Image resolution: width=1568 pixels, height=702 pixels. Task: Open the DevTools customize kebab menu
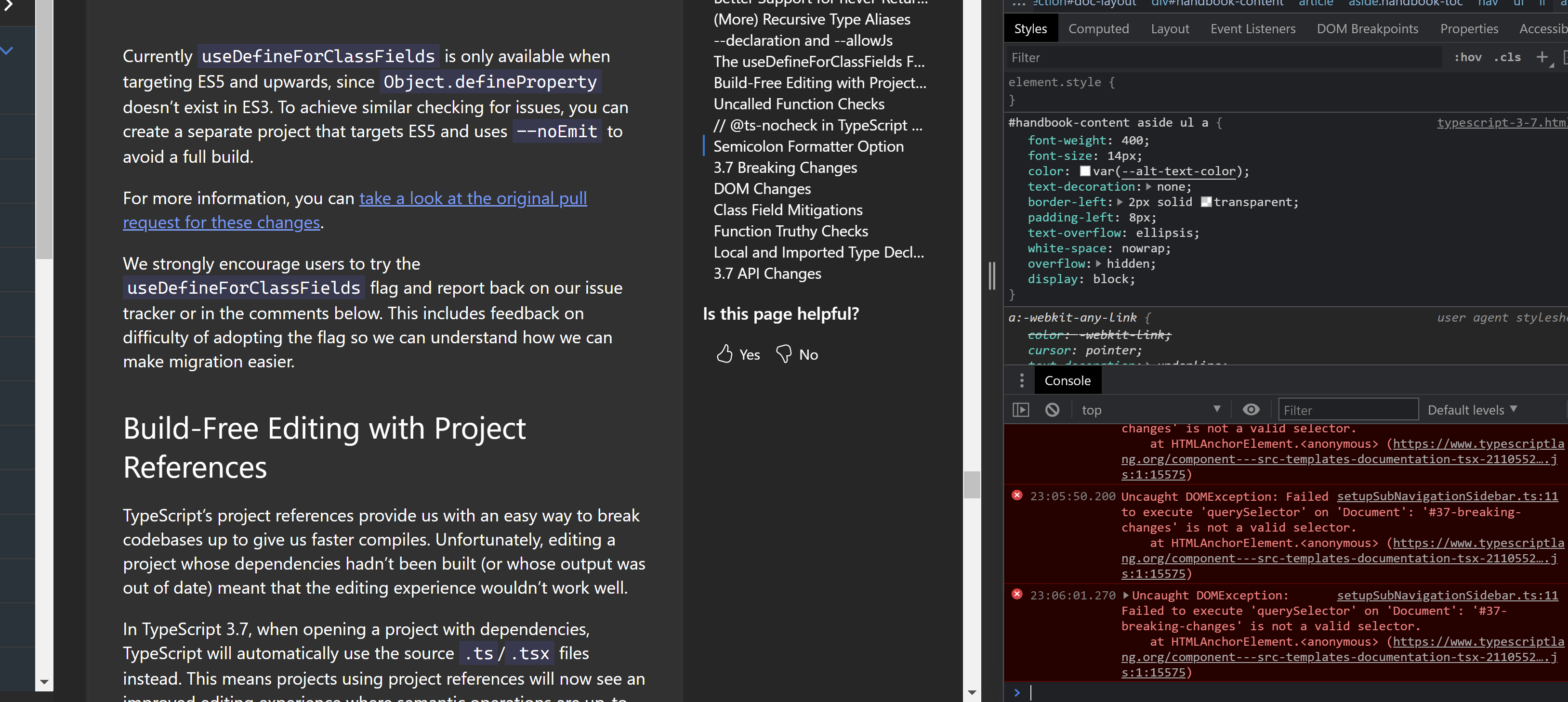tap(1022, 380)
